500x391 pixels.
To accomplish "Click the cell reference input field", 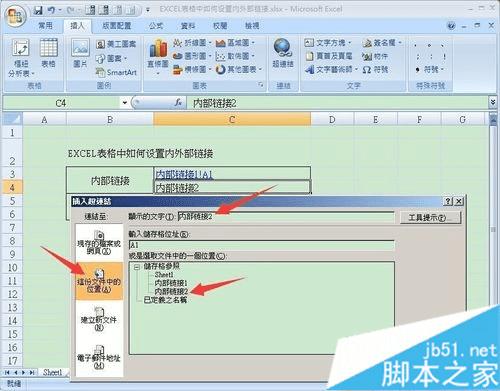I will click(261, 245).
